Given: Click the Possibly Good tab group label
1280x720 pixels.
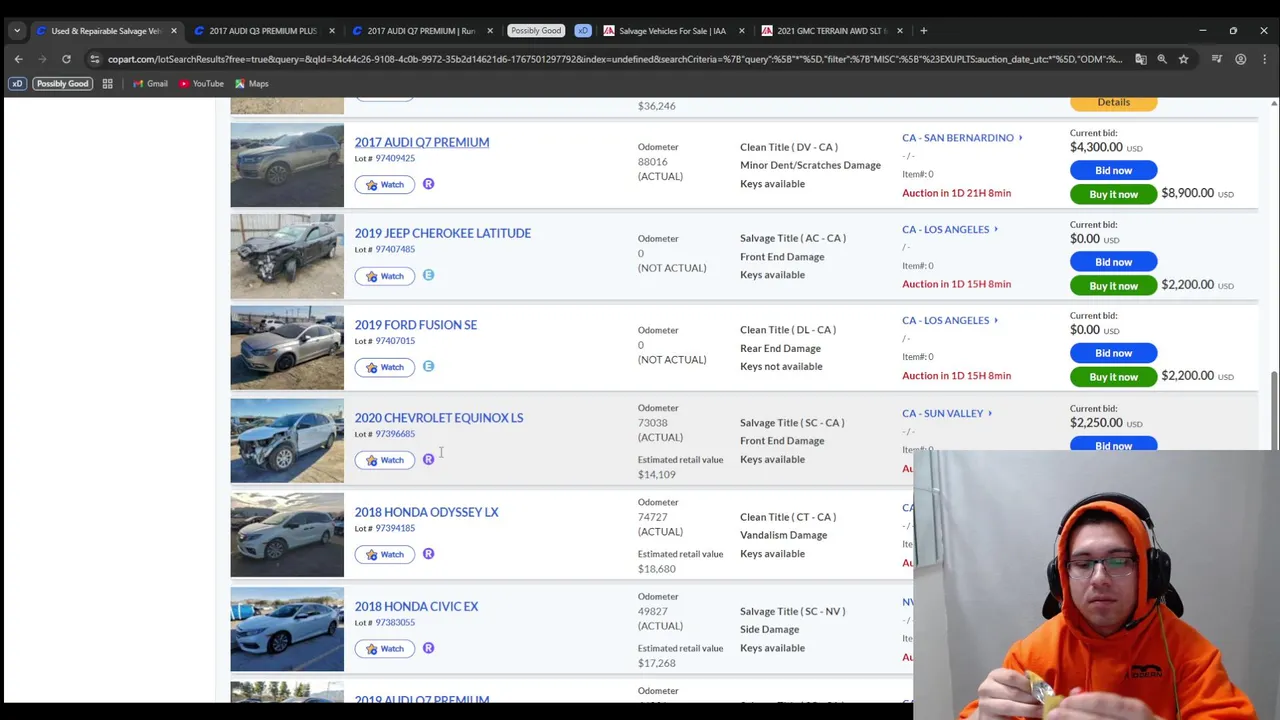Looking at the screenshot, I should 536,31.
